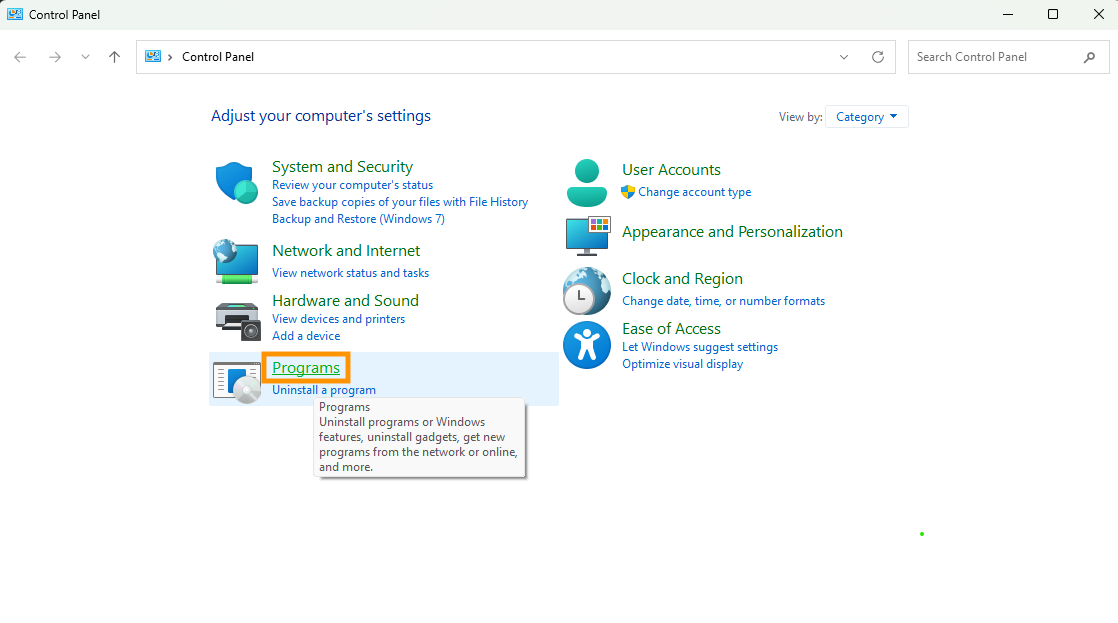Image resolution: width=1118 pixels, height=623 pixels.
Task: Open the View by Category dropdown
Action: 866,117
